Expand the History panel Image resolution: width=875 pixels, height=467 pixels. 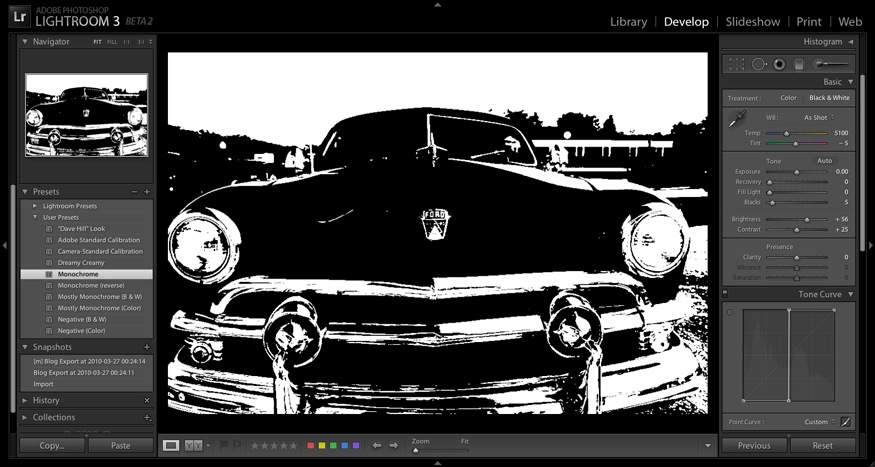pos(25,400)
